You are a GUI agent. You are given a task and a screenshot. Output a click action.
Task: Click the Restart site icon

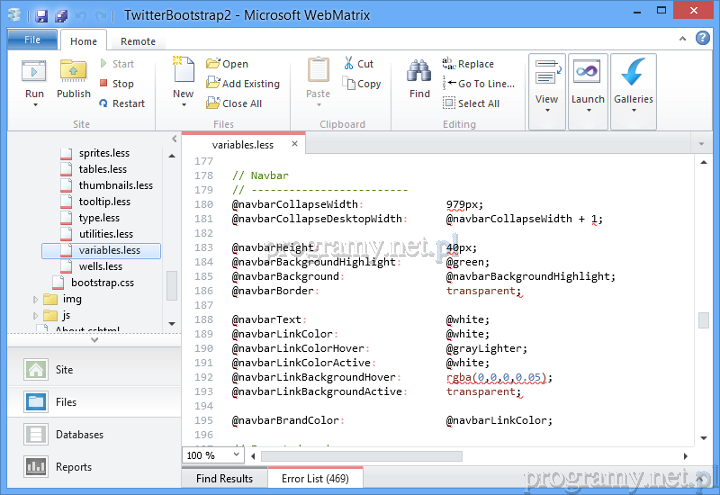(104, 104)
